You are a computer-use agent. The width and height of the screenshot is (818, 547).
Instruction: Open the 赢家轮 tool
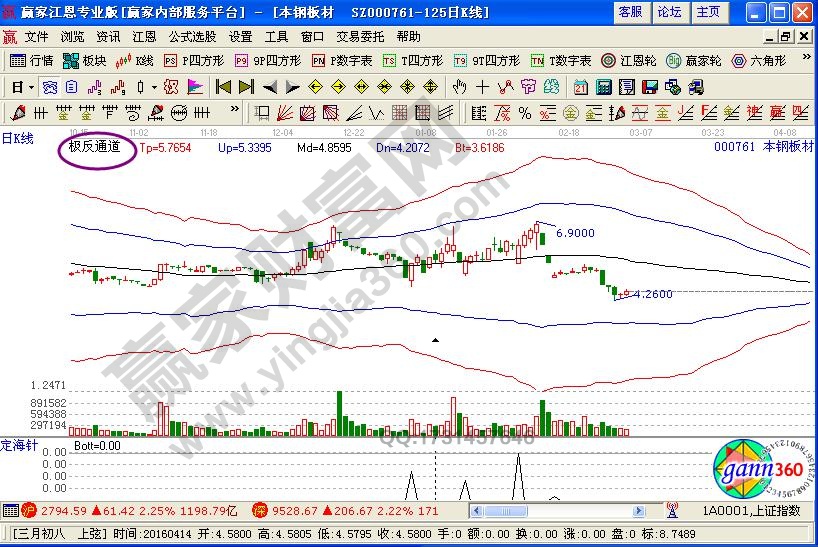(694, 61)
